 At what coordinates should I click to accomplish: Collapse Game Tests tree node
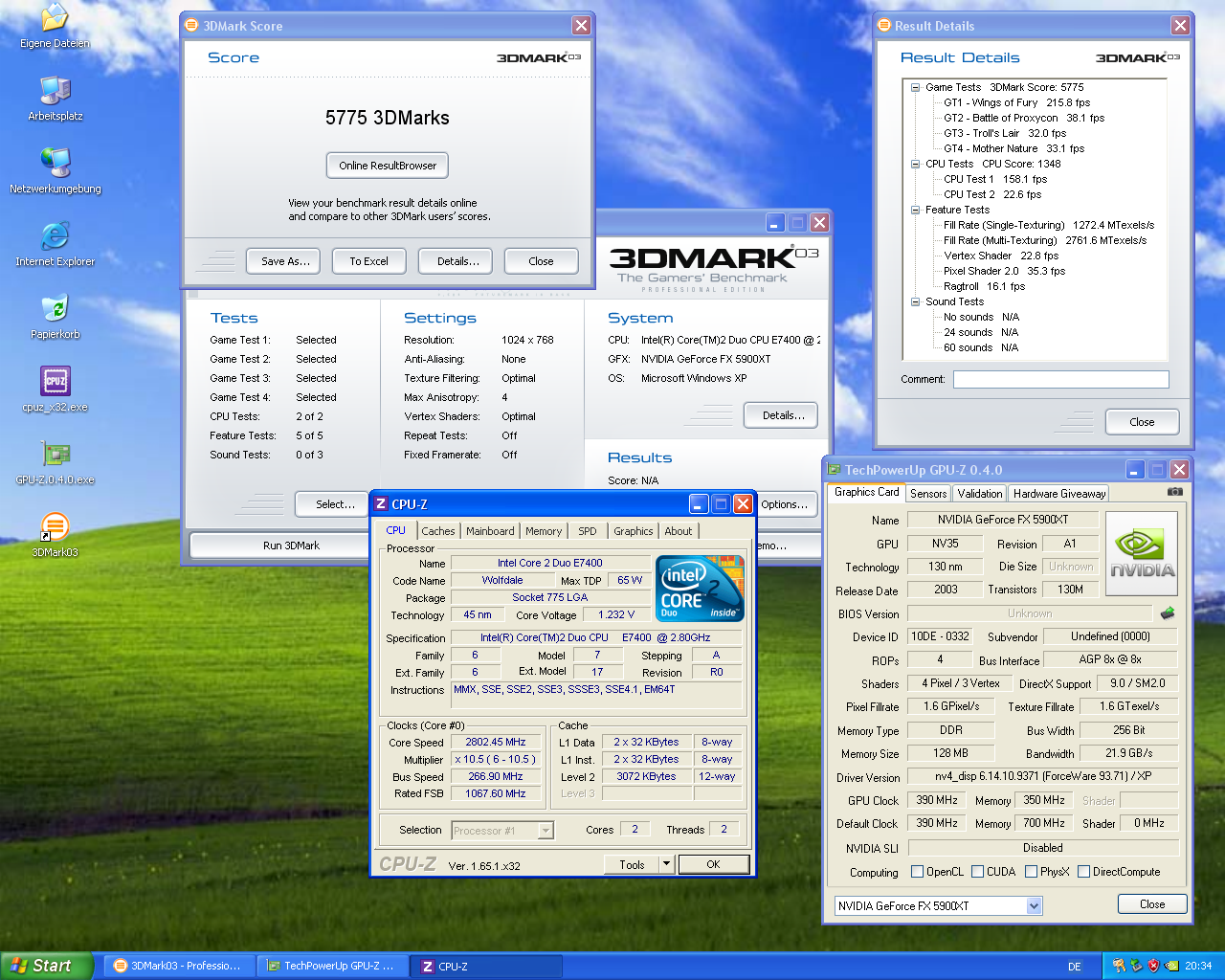click(x=916, y=87)
